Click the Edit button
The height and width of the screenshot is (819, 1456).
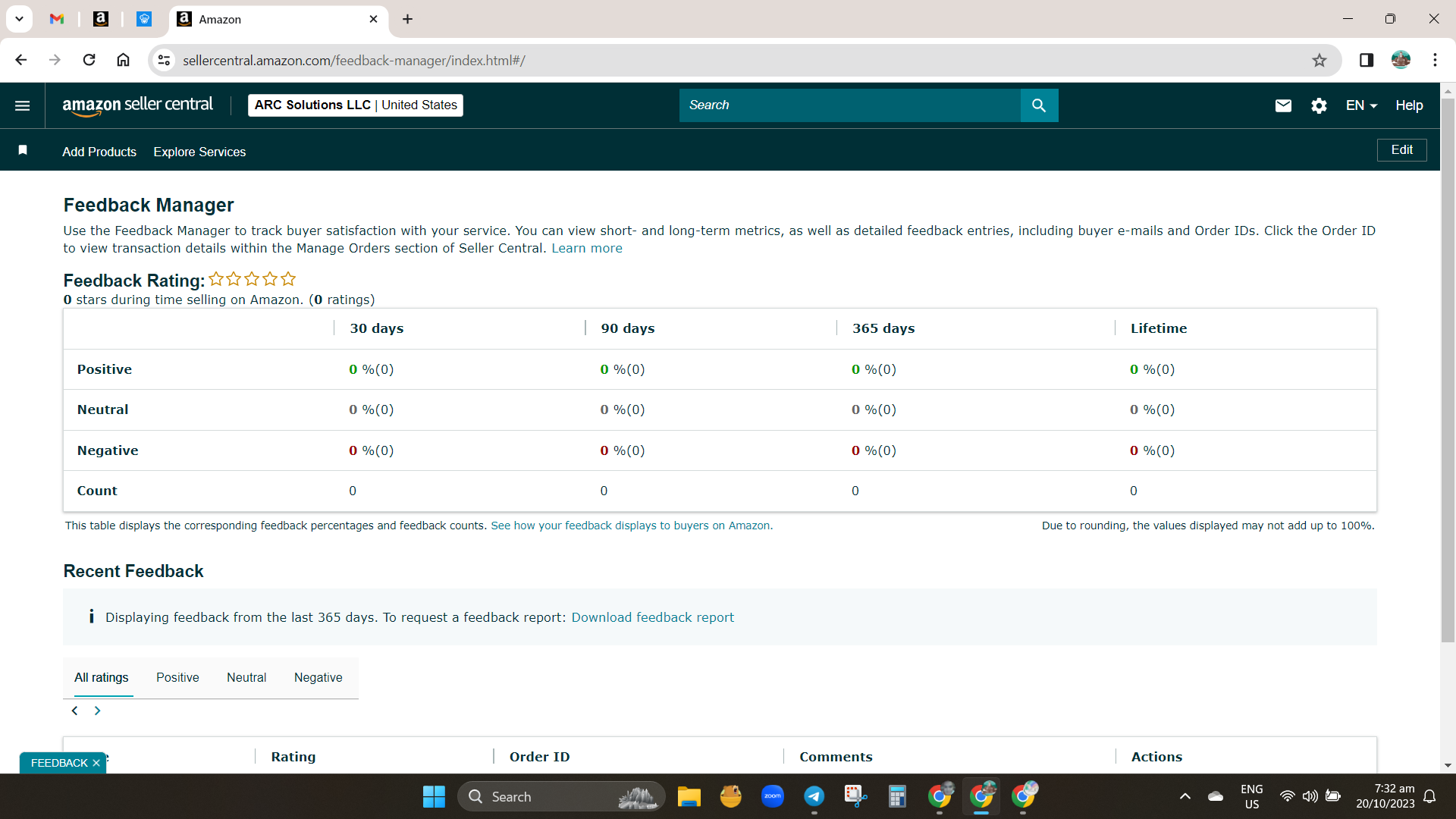(x=1401, y=150)
